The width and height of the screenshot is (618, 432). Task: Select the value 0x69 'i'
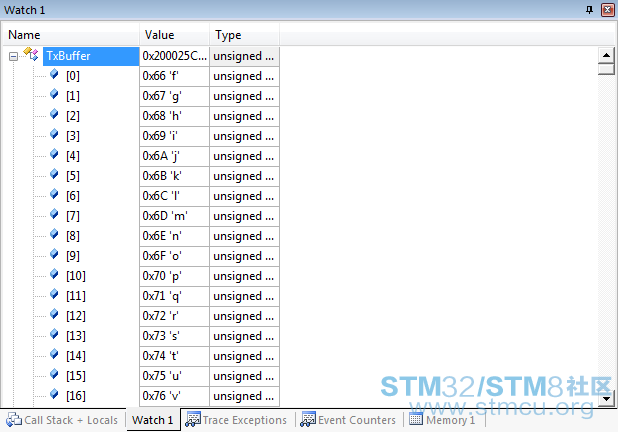tap(174, 136)
